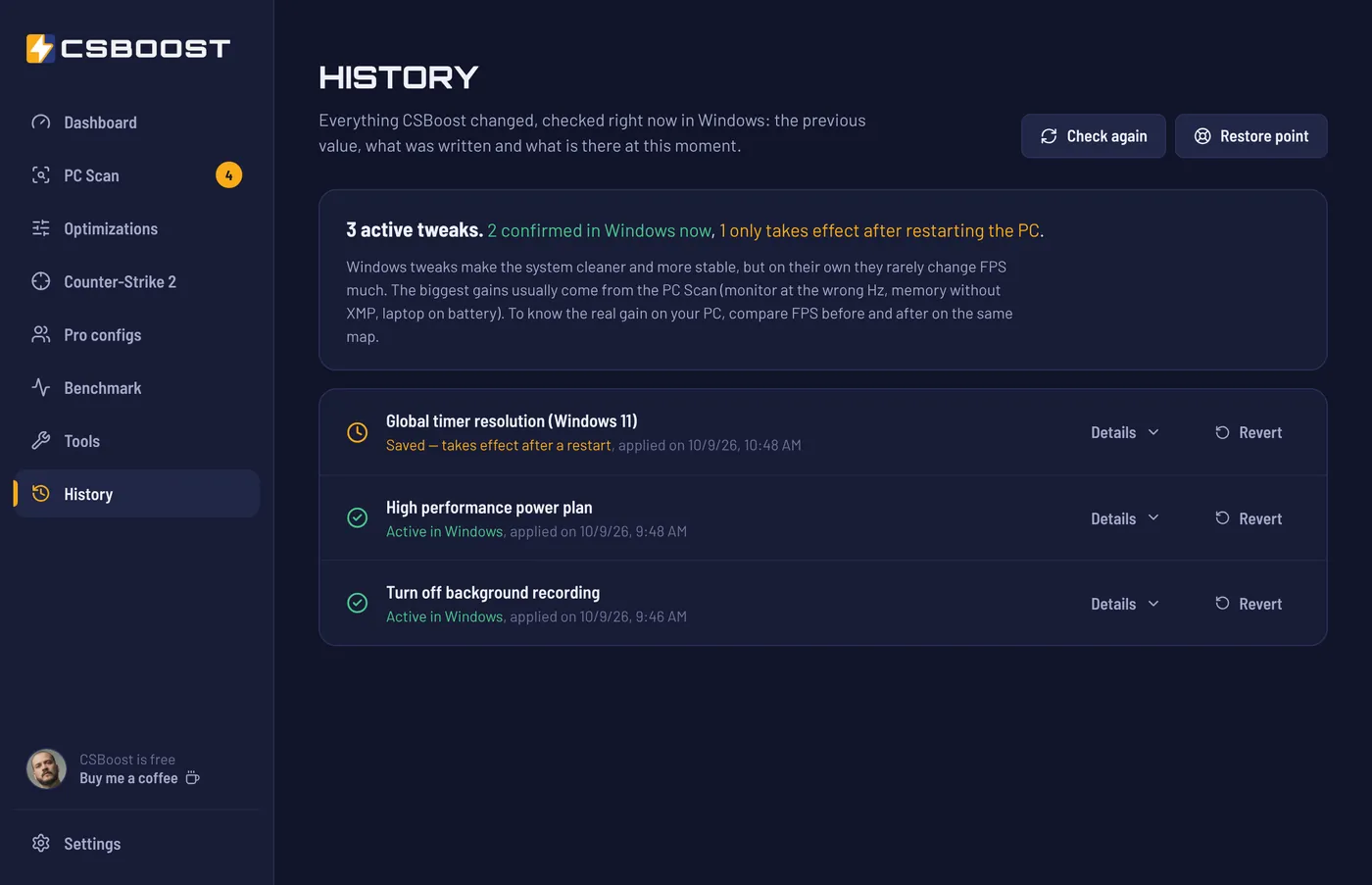
Task: Click chevron beside Details in High performance row
Action: click(x=1153, y=517)
